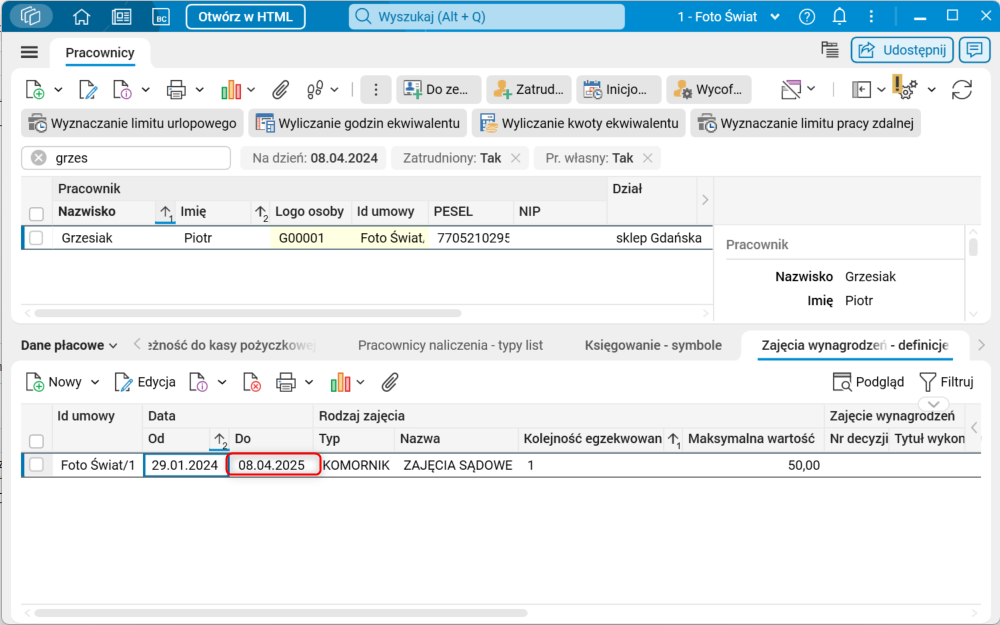The width and height of the screenshot is (1000, 625).
Task: Click the lower toolbar paperclip icon
Action: [x=390, y=383]
